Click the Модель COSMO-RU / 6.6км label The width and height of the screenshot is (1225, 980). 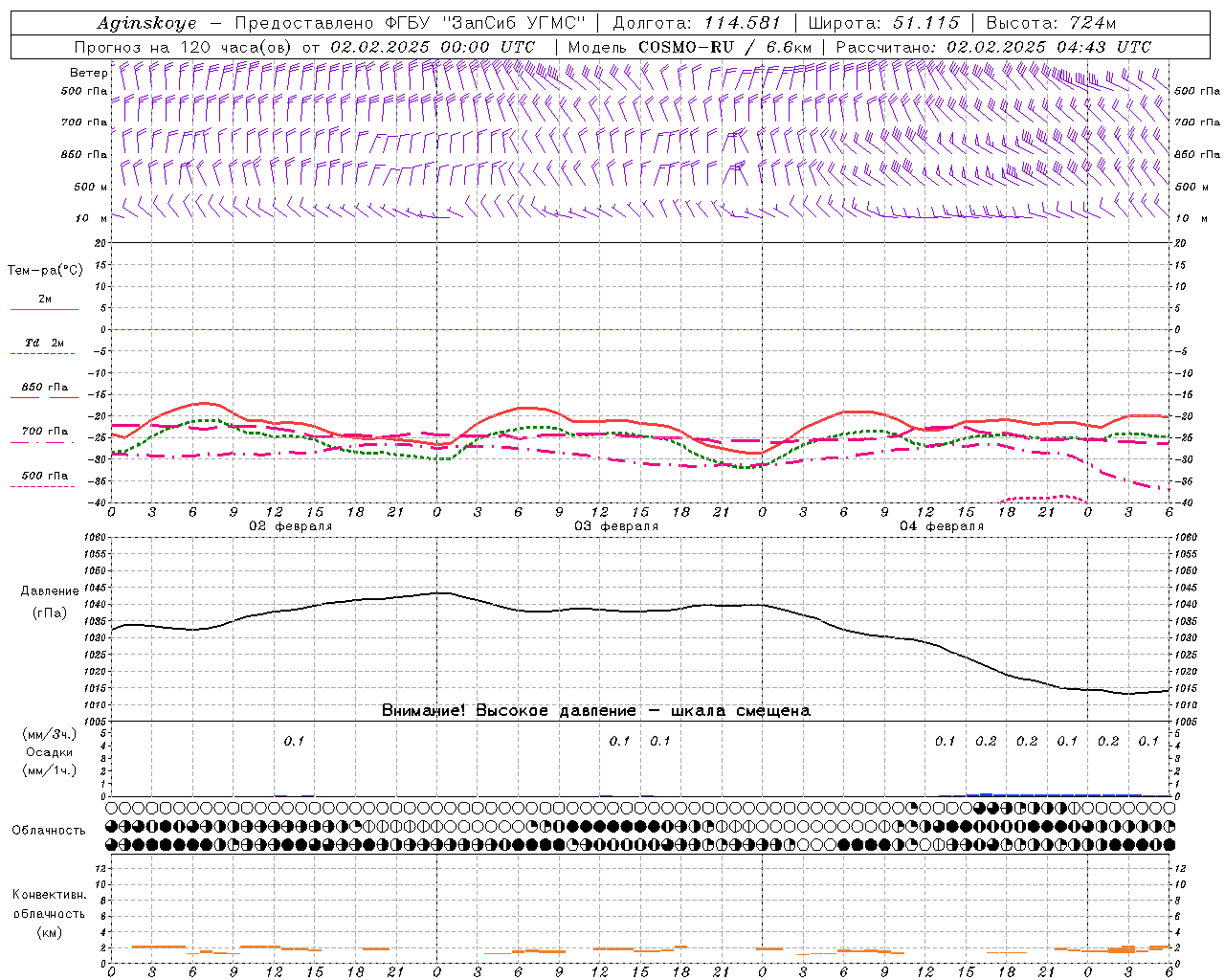[x=689, y=47]
